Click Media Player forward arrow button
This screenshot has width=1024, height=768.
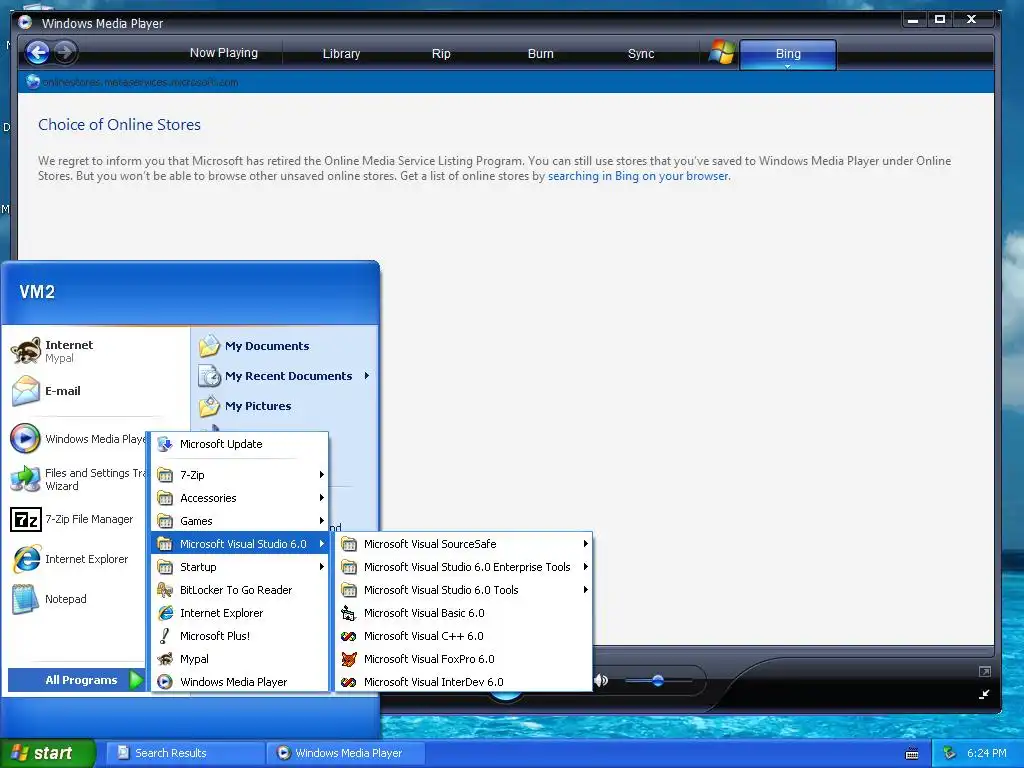pos(65,52)
